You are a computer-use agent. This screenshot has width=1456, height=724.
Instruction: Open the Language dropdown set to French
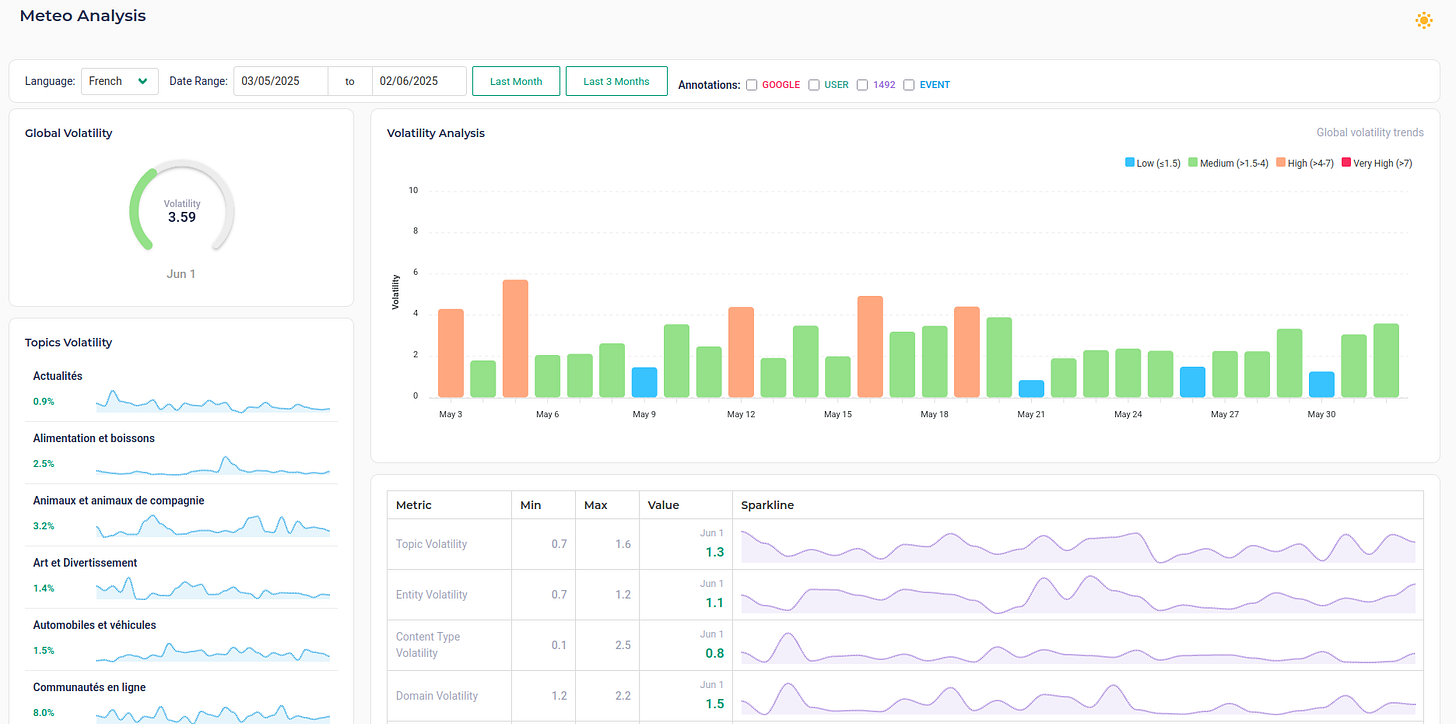pyautogui.click(x=119, y=81)
